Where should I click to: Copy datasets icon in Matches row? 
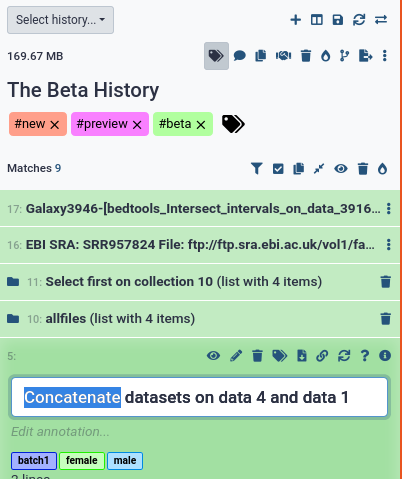tap(299, 169)
